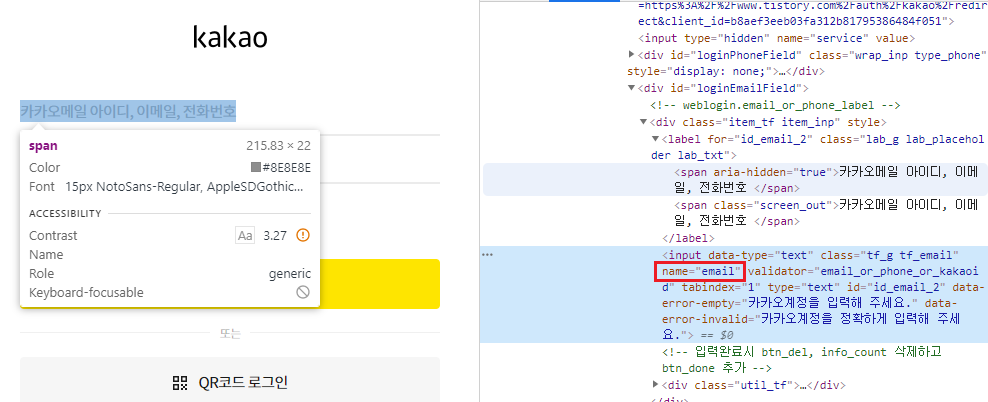Screen dimensions: 988x402
Task: Select the screen_out span line
Action: tap(825, 213)
